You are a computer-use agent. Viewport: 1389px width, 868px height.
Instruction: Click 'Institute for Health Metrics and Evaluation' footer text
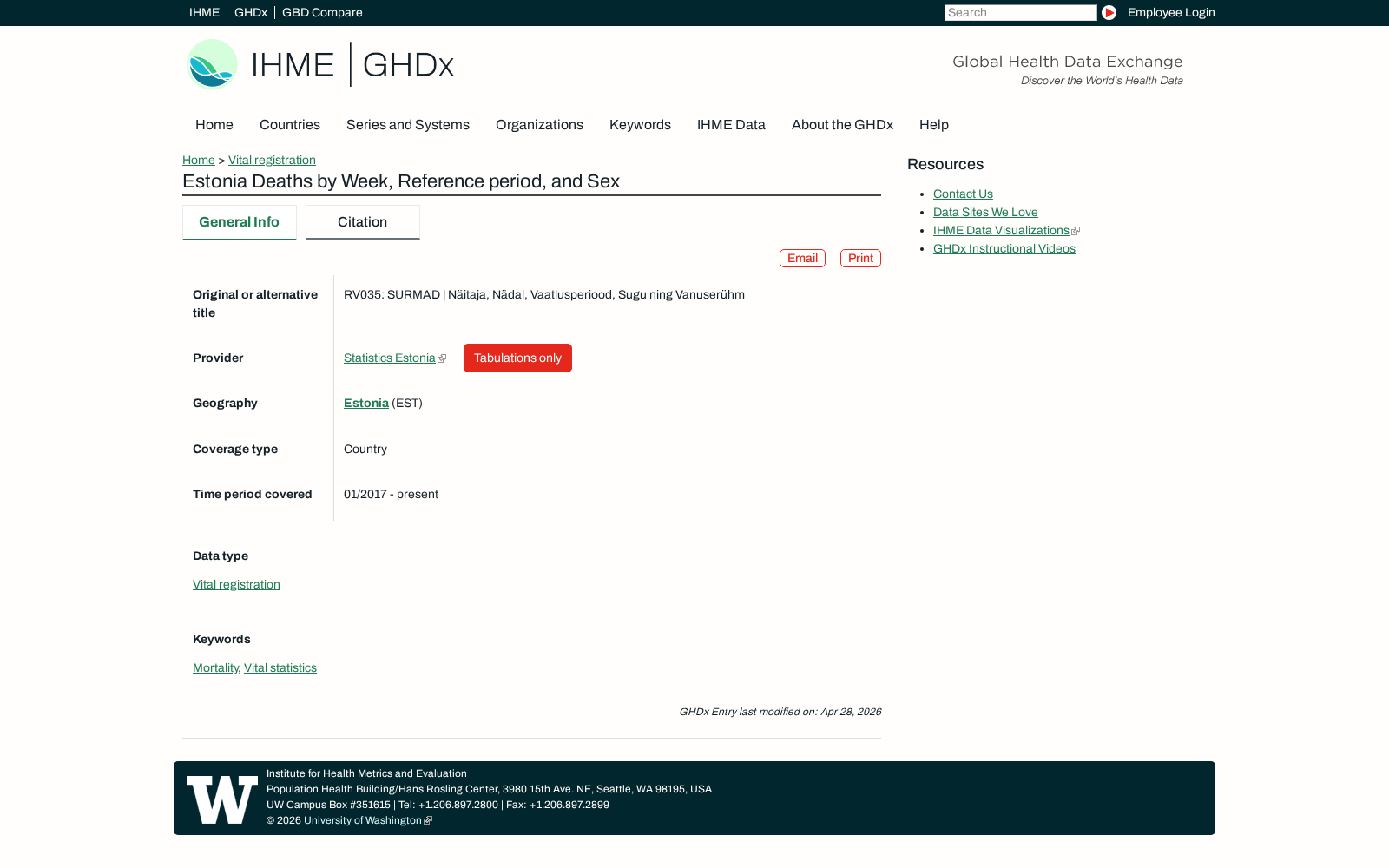coord(366,773)
